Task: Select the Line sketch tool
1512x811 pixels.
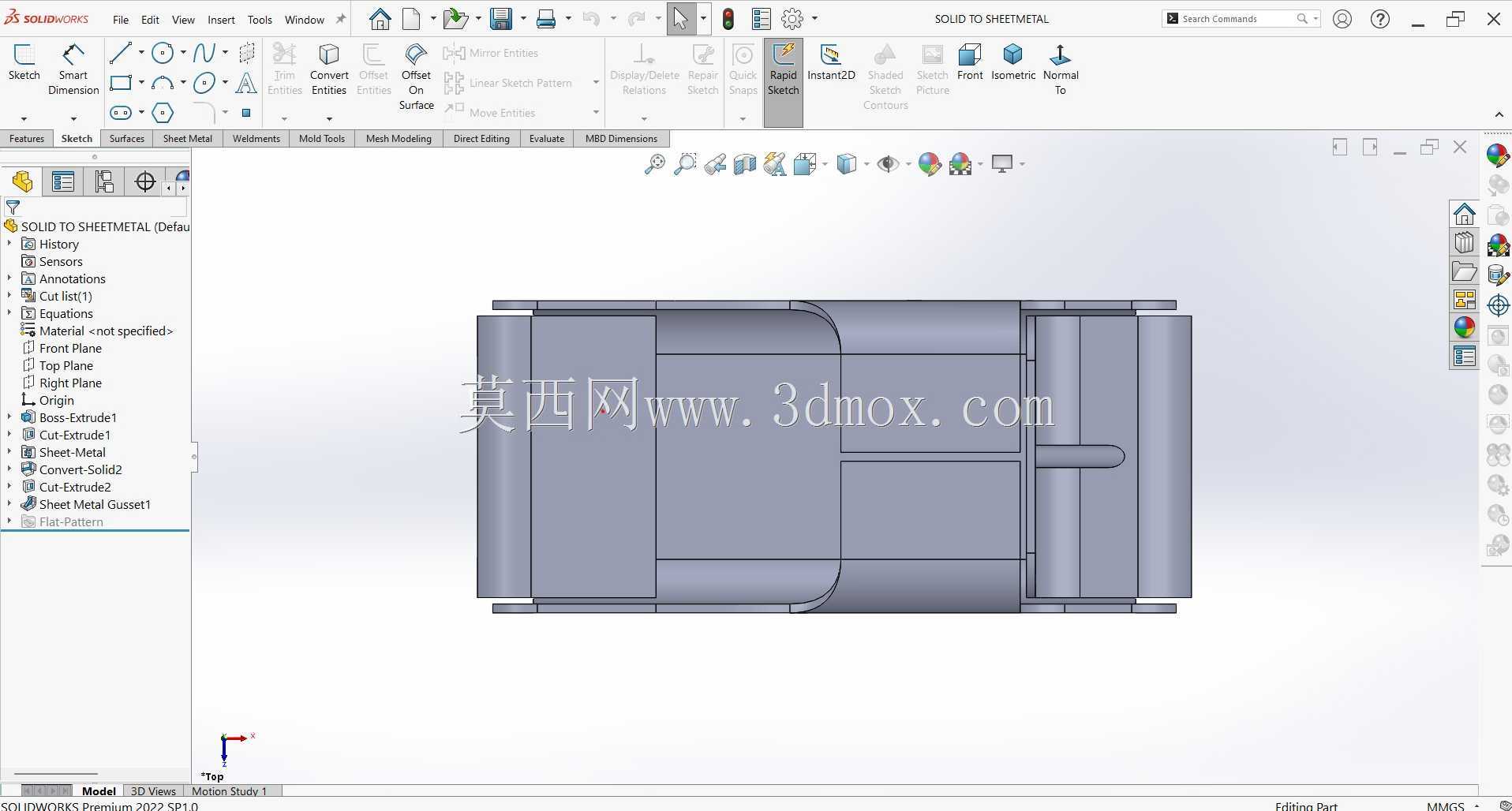Action: point(120,53)
